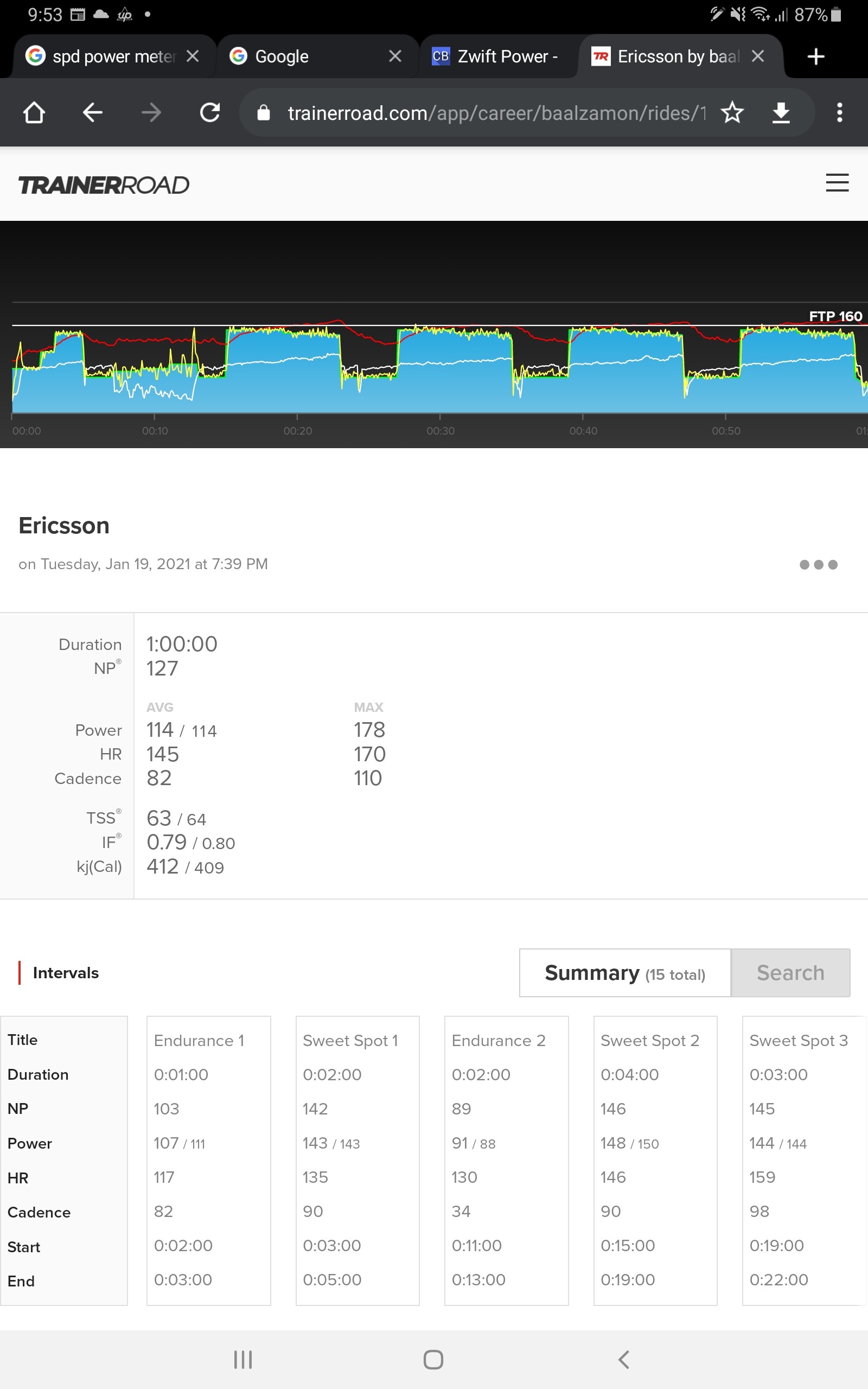This screenshot has width=868, height=1389.
Task: Select the Sweet Spot 3 interval card
Action: pos(805,1161)
